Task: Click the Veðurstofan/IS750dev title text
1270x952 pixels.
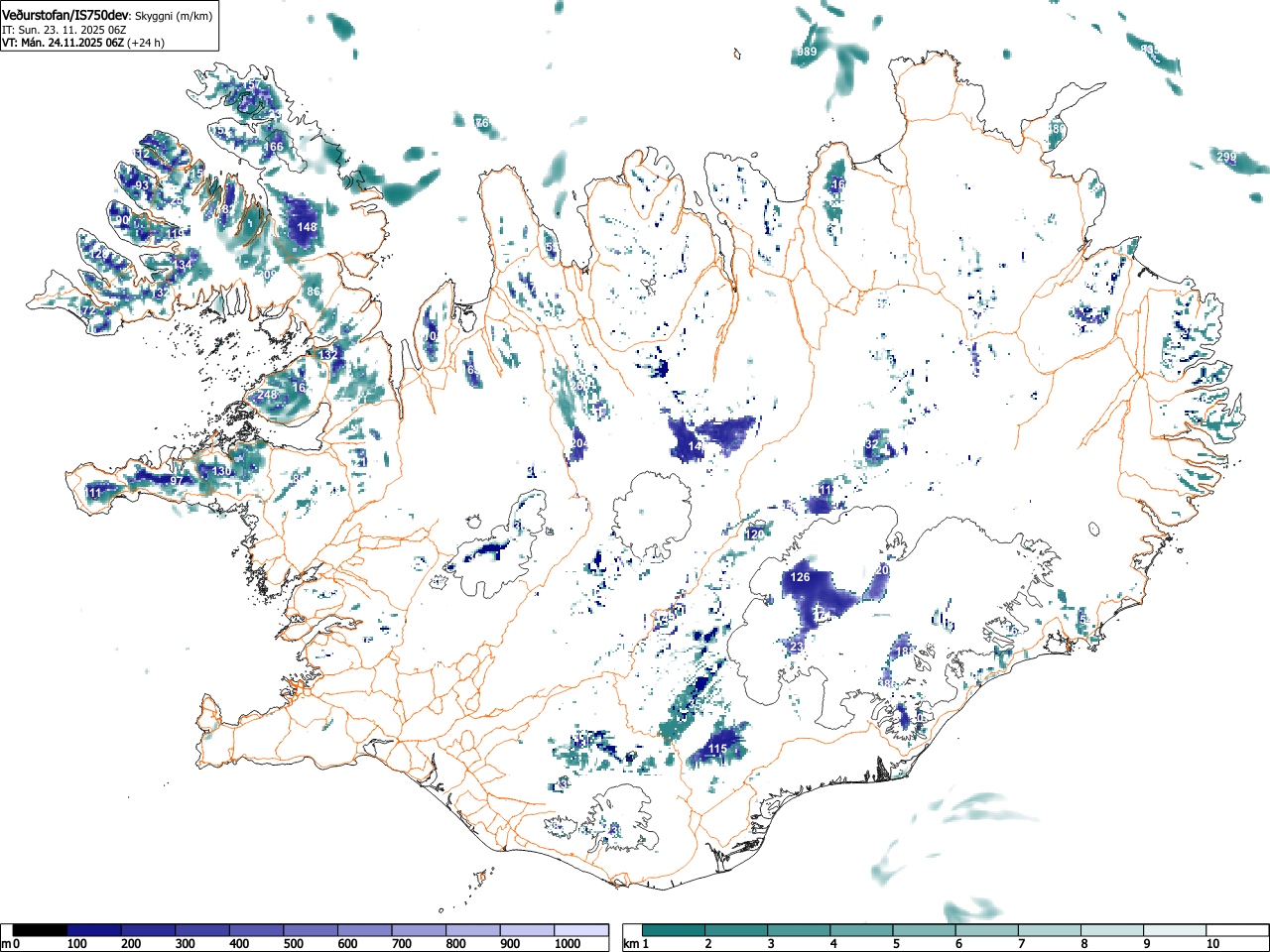Action: (64, 16)
